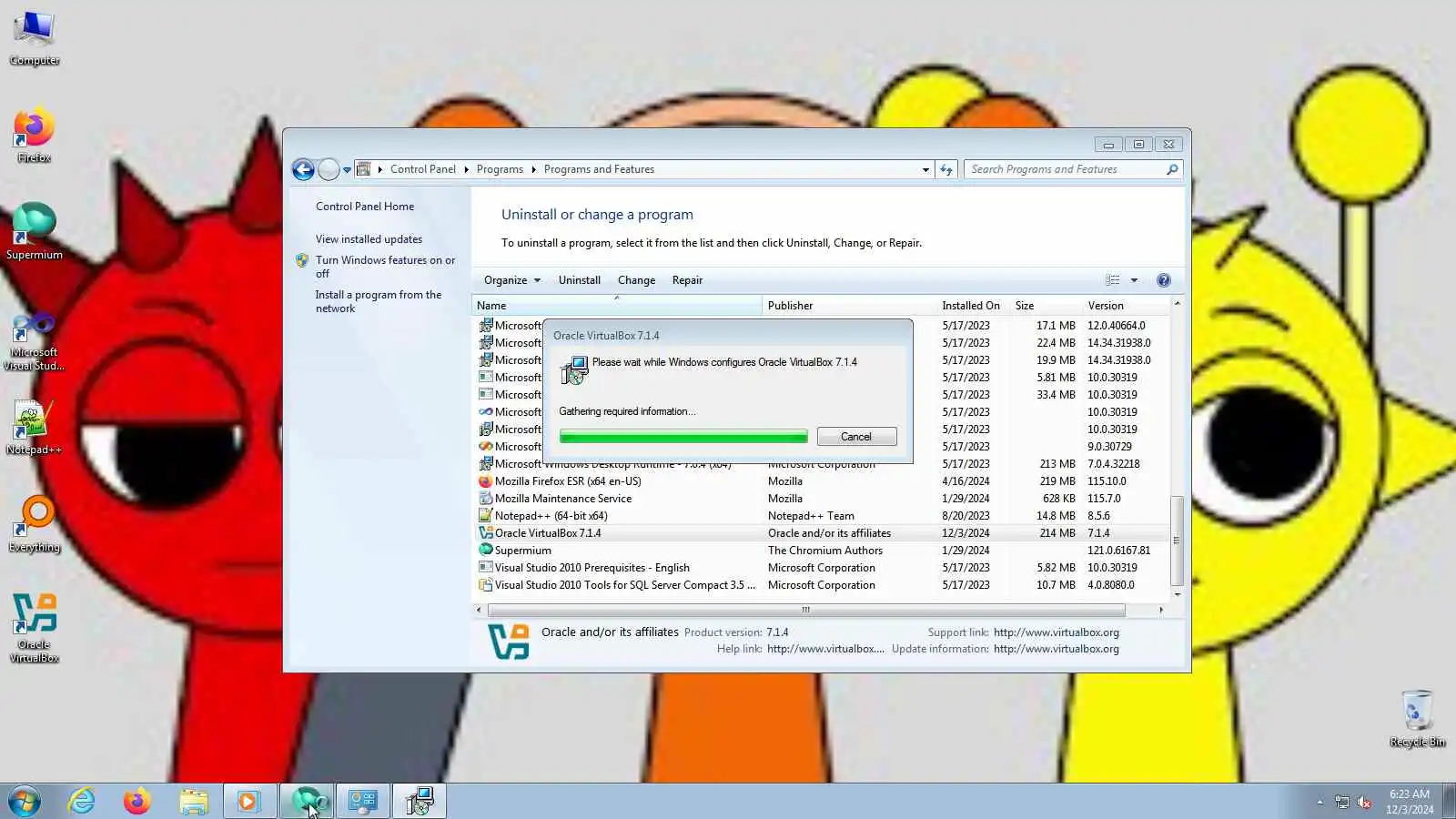Screen dimensions: 1456x819
Task: Sort by the Publisher column header
Action: [849, 306]
